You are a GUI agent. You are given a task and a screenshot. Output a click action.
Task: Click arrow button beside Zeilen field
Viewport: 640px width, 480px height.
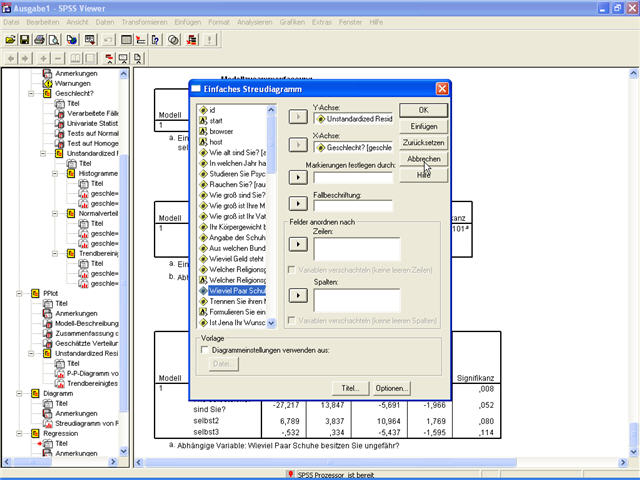(x=298, y=243)
